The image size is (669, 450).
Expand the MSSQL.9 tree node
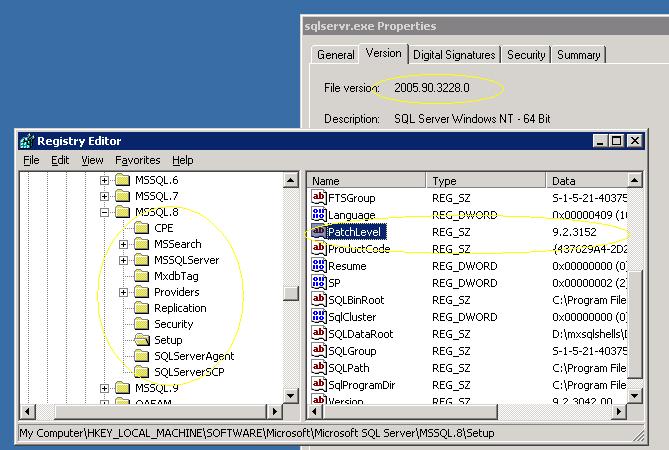(104, 388)
